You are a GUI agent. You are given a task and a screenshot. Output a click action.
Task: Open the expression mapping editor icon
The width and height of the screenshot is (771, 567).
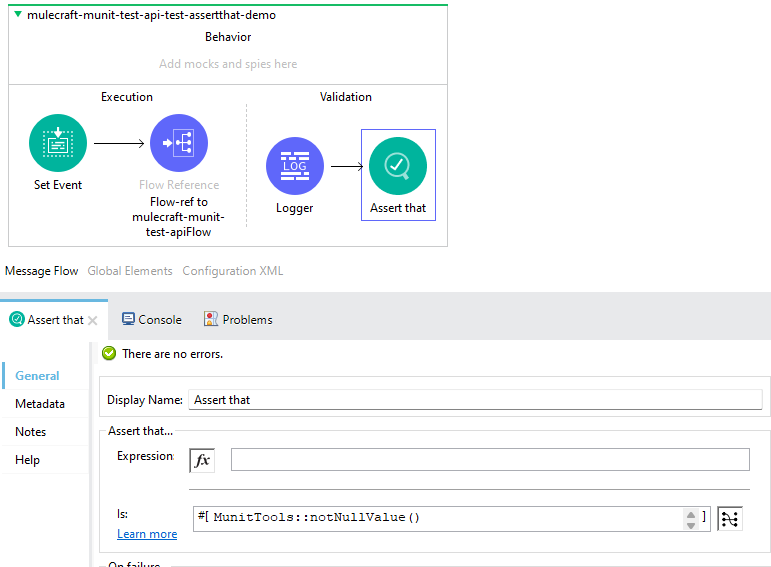coord(730,518)
